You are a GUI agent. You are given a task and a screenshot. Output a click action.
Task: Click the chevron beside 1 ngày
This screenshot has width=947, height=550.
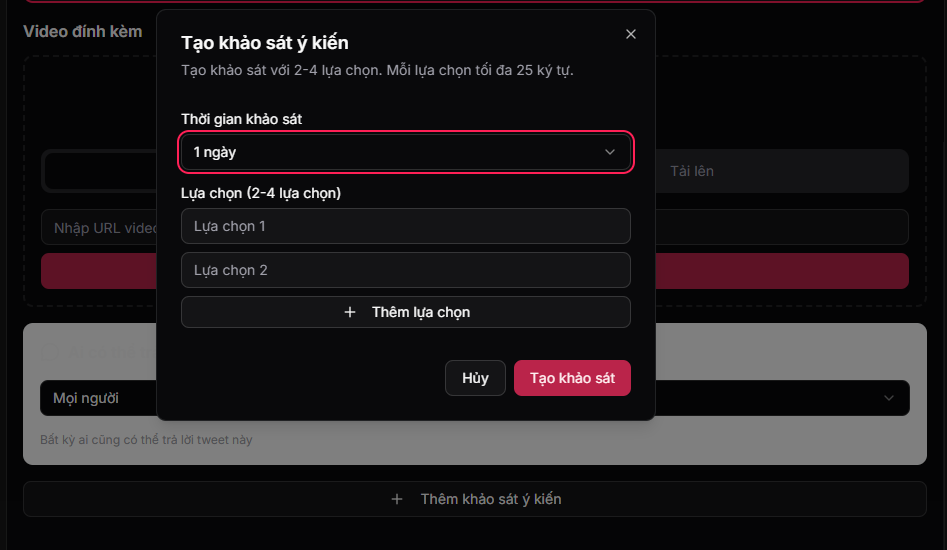pyautogui.click(x=610, y=152)
